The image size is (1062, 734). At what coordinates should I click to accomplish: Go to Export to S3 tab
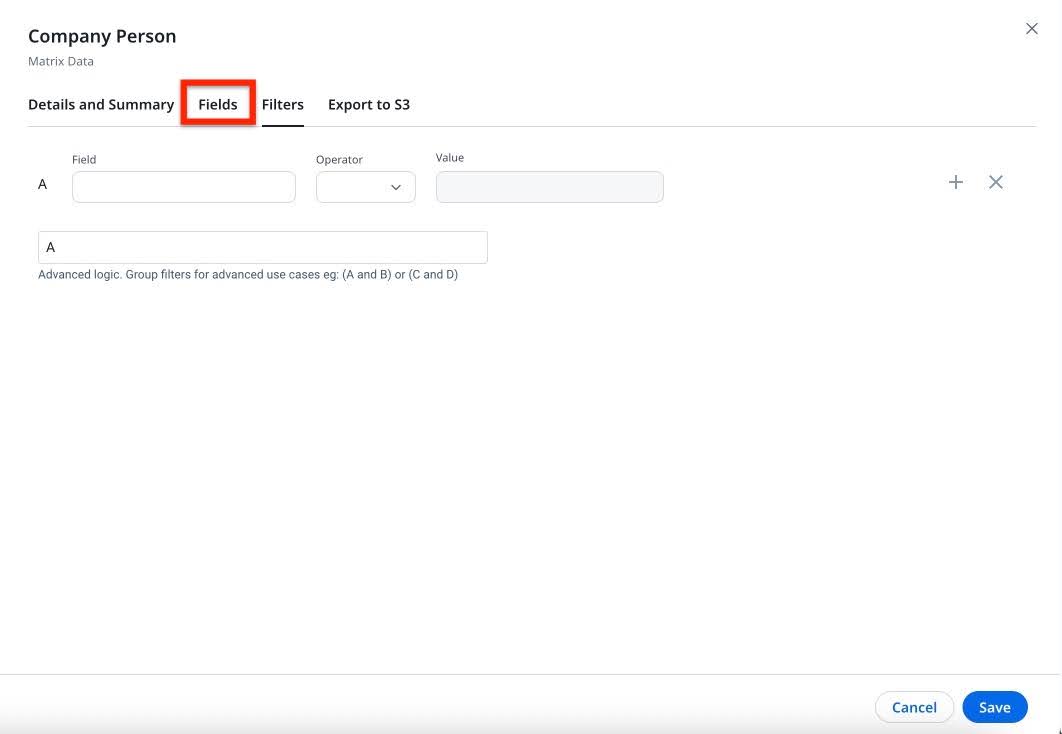click(368, 104)
